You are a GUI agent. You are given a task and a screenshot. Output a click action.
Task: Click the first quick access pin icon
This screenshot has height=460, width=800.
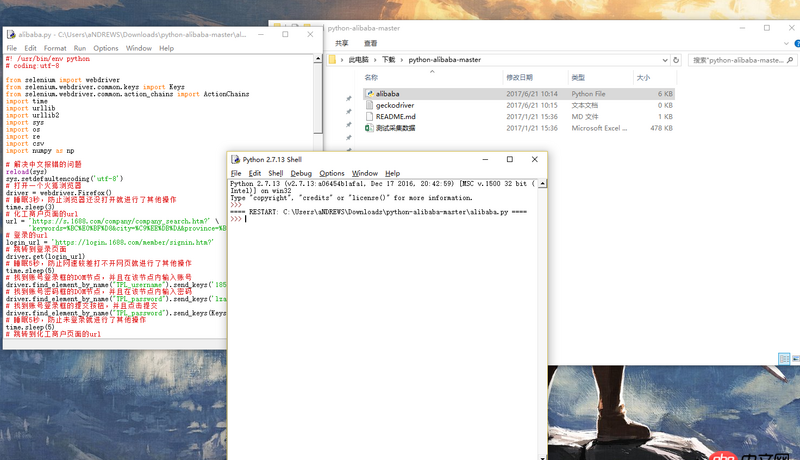(x=348, y=98)
